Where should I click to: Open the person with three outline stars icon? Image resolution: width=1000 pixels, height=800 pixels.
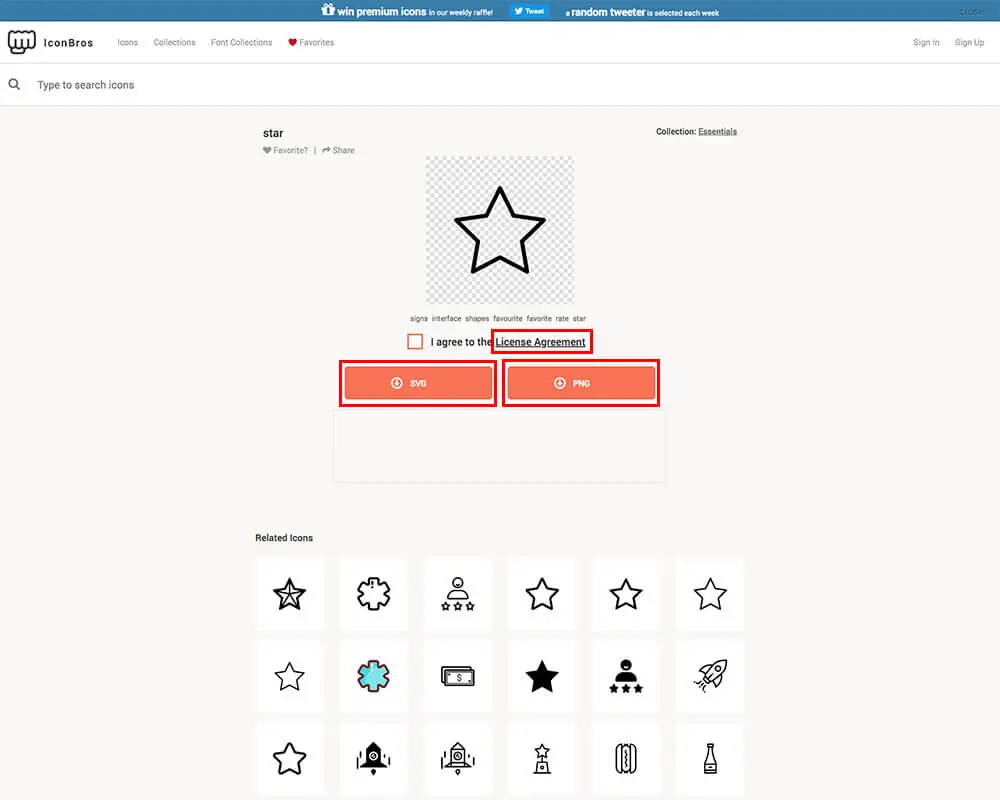[x=458, y=594]
